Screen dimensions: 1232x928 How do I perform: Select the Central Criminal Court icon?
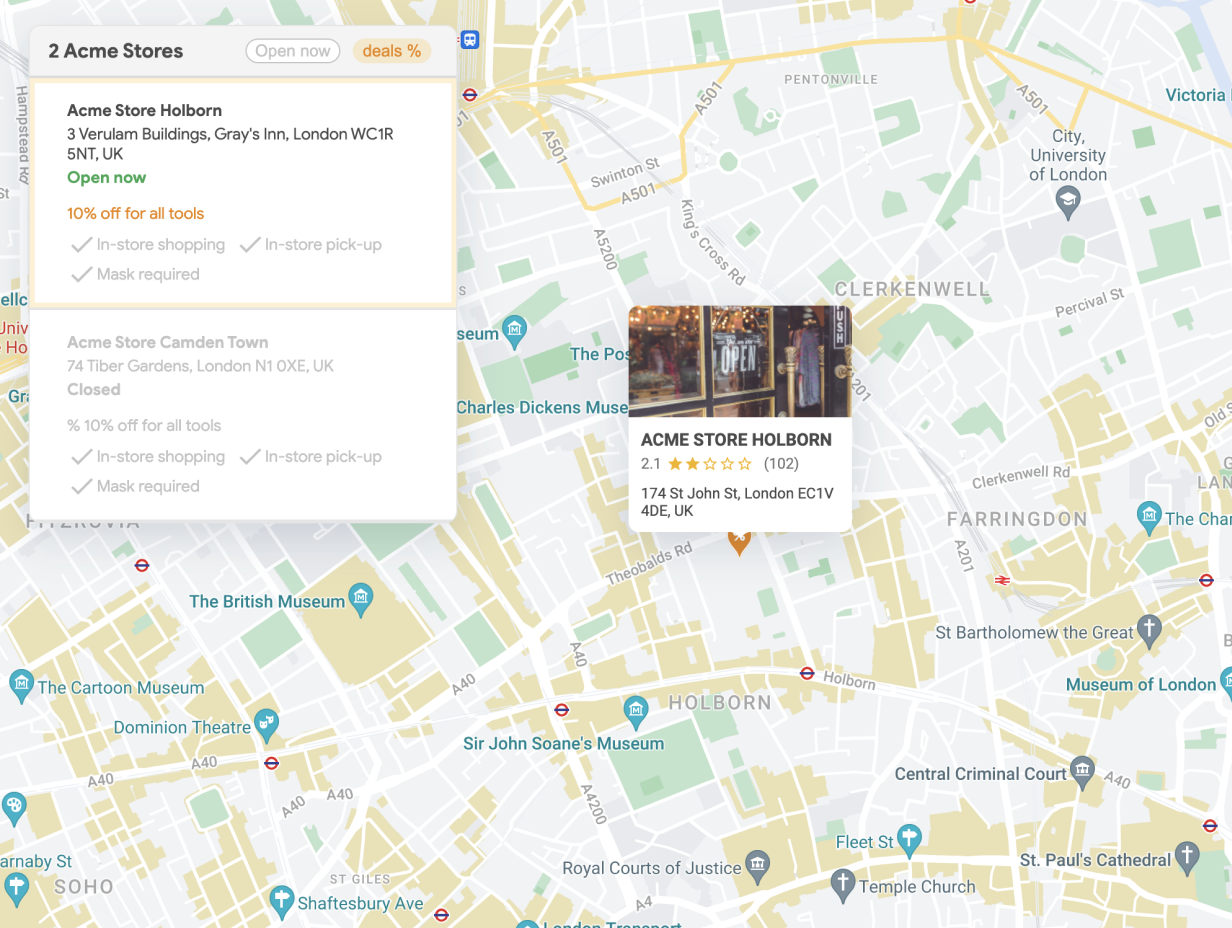1082,771
